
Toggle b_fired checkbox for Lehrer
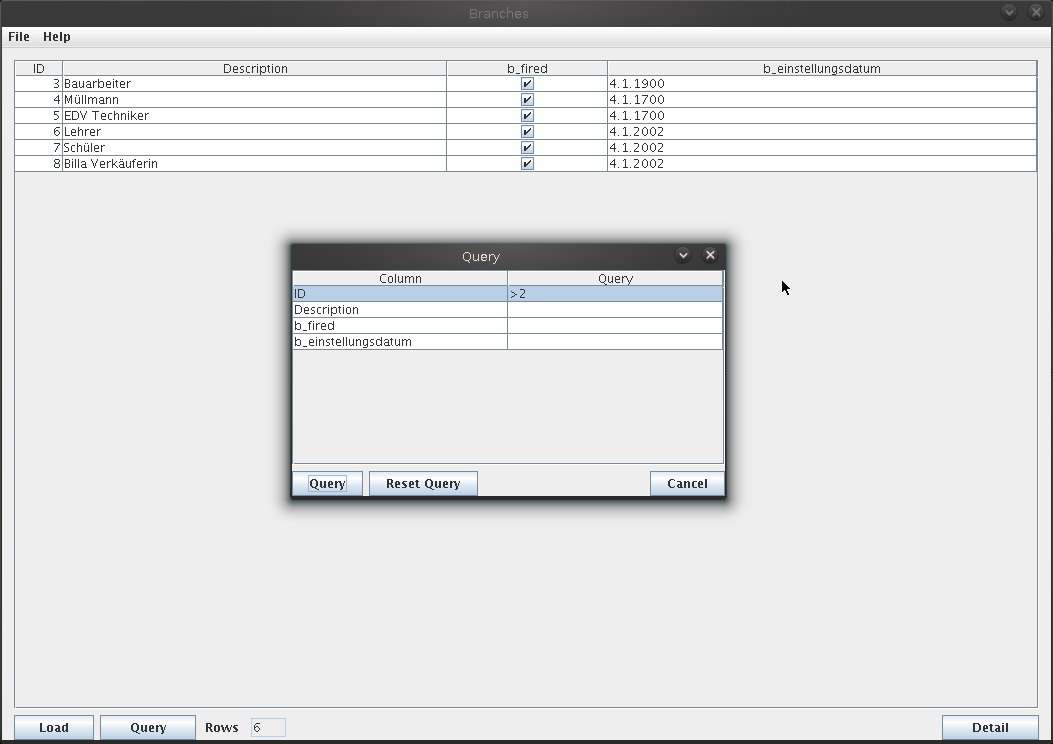pyautogui.click(x=527, y=132)
